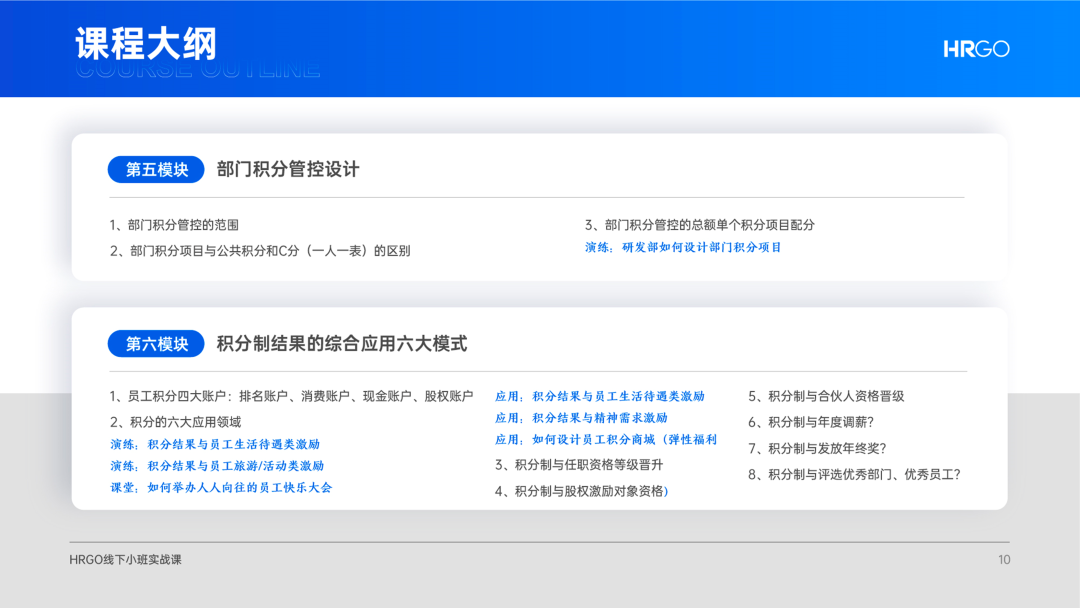The image size is (1080, 608).
Task: Click item 1、部门积分管控的范围
Action: click(174, 225)
